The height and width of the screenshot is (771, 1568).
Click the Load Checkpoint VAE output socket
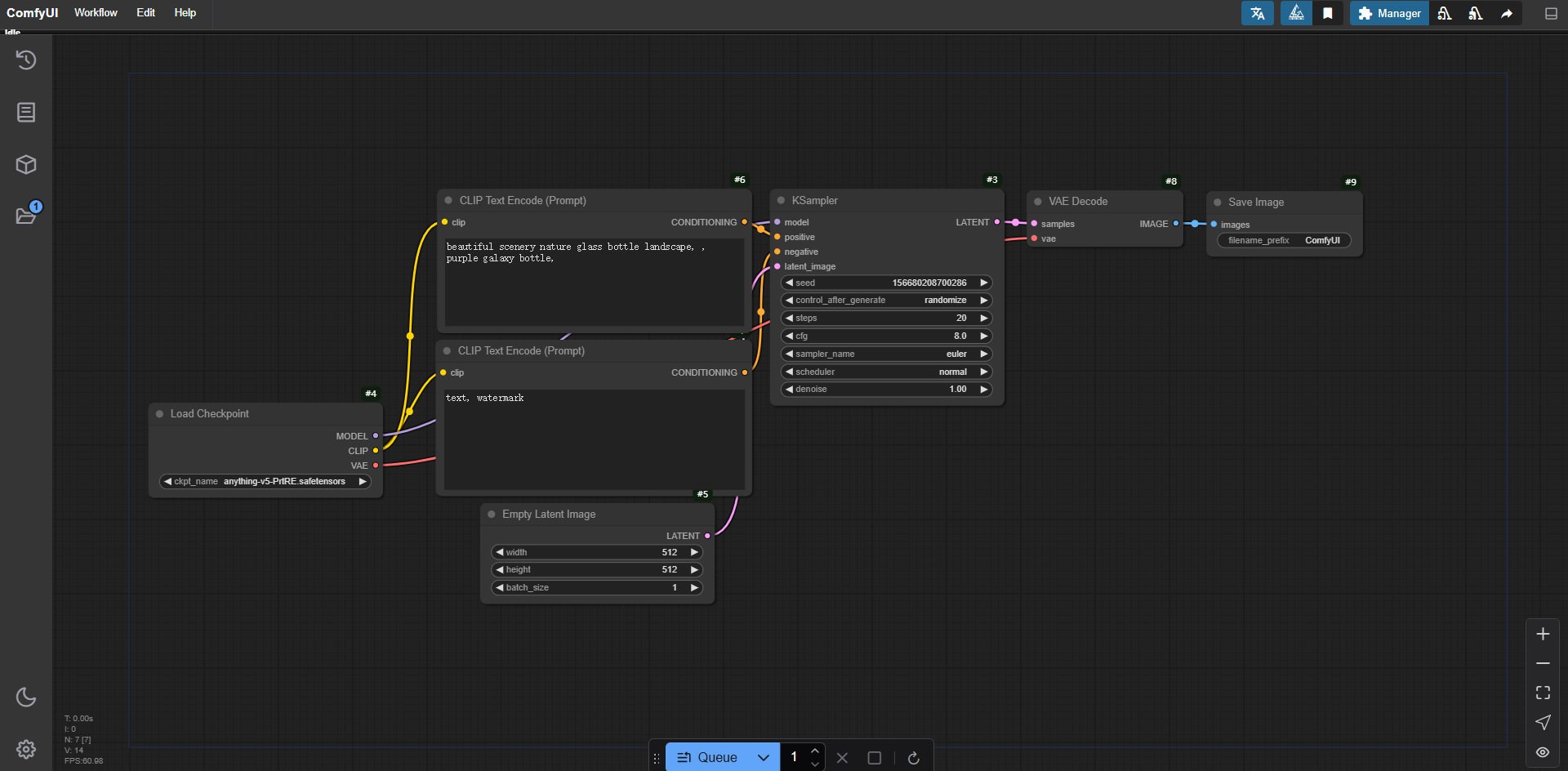pyautogui.click(x=376, y=466)
